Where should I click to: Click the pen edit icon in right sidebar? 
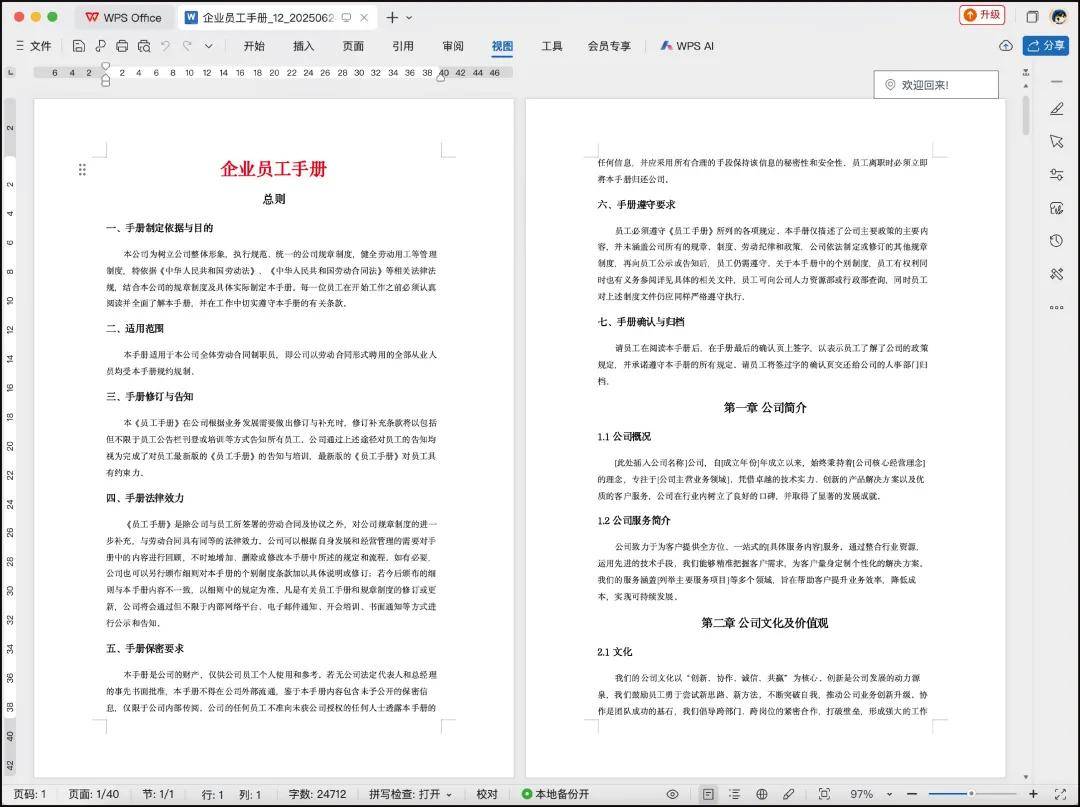click(1056, 108)
